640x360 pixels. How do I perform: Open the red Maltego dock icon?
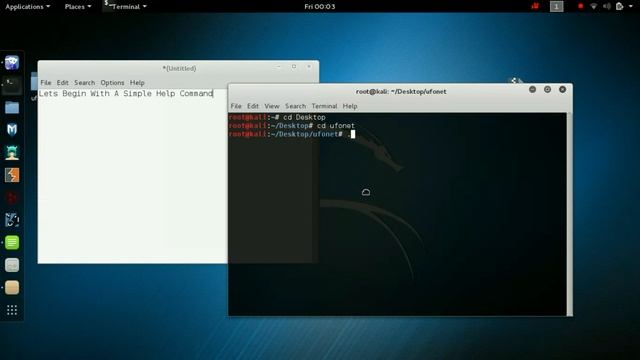[x=12, y=198]
